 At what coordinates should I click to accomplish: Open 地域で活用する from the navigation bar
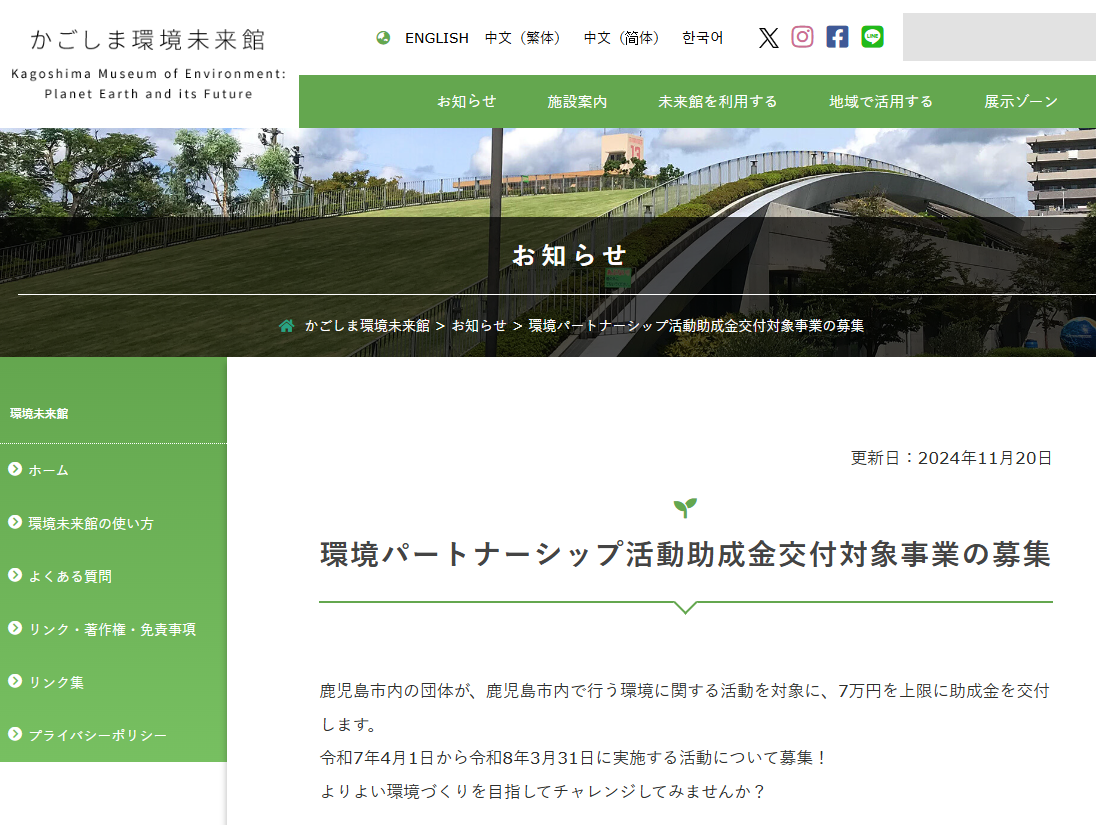point(880,101)
